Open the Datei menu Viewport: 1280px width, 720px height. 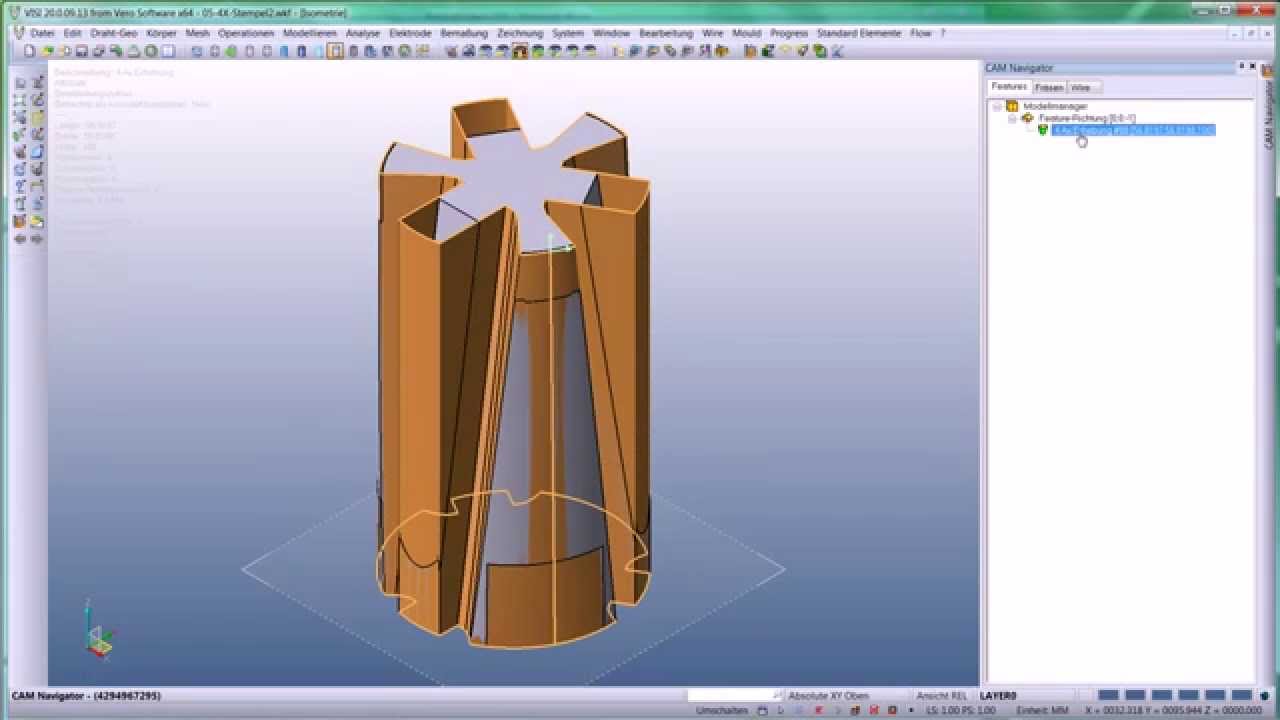(x=42, y=33)
